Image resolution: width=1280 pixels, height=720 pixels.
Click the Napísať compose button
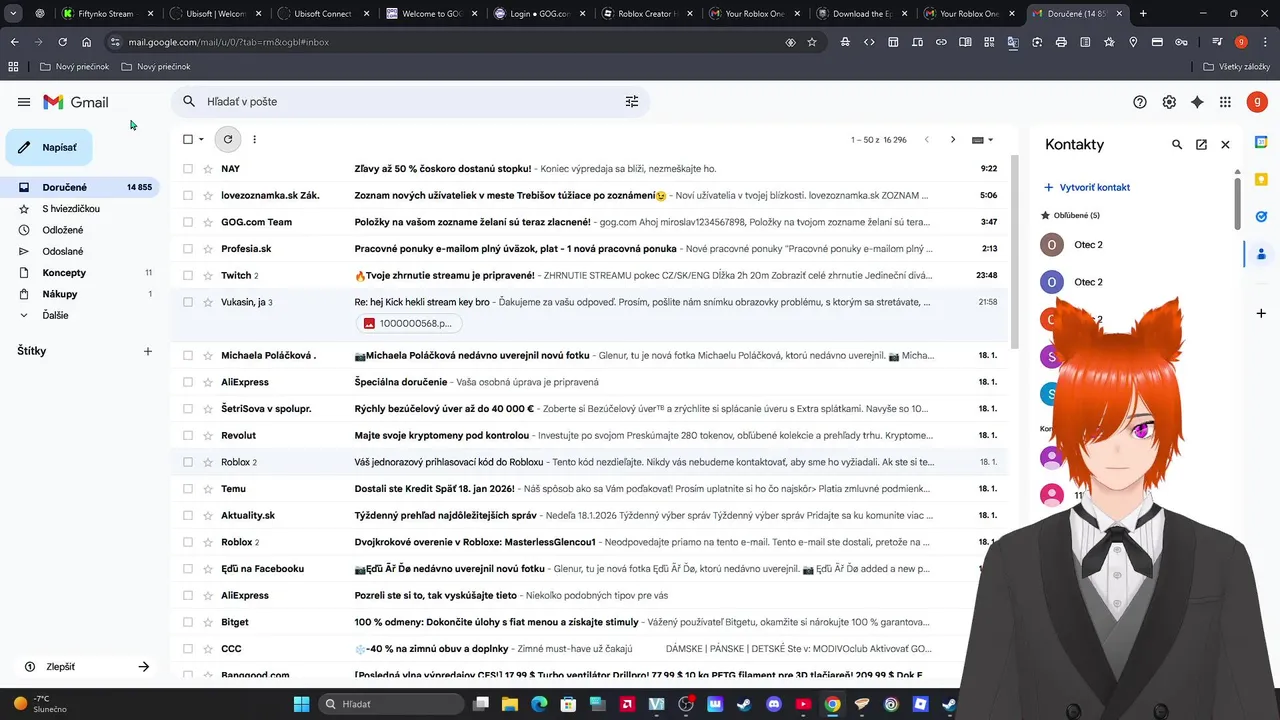(x=49, y=147)
